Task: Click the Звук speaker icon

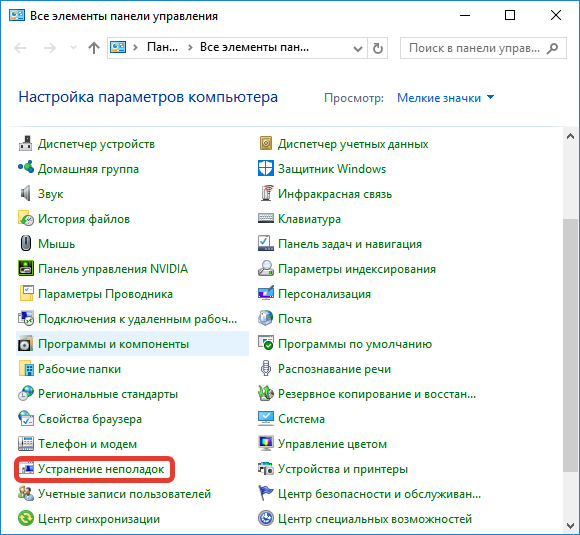Action: click(26, 194)
